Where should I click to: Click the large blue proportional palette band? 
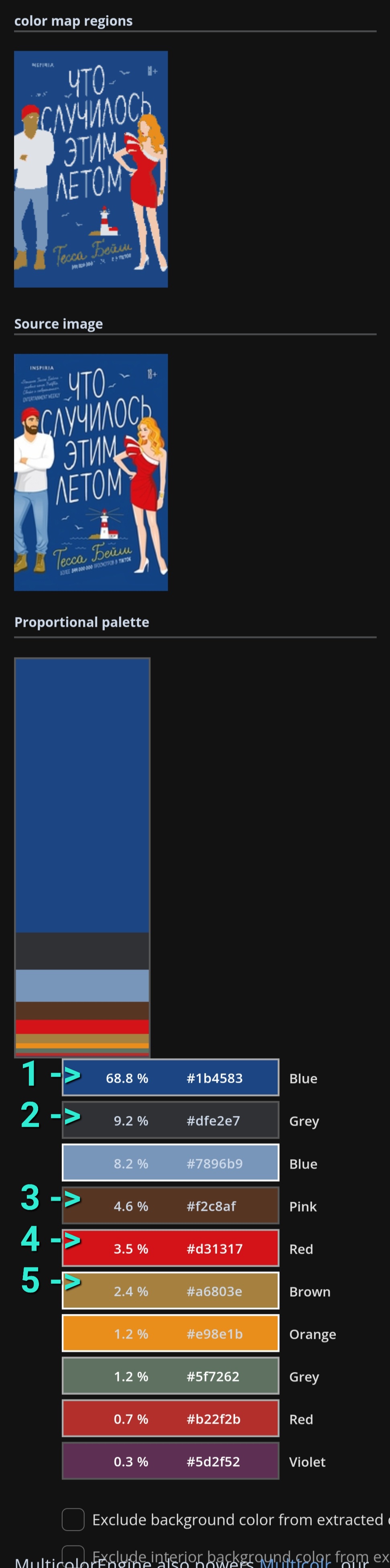point(82,795)
